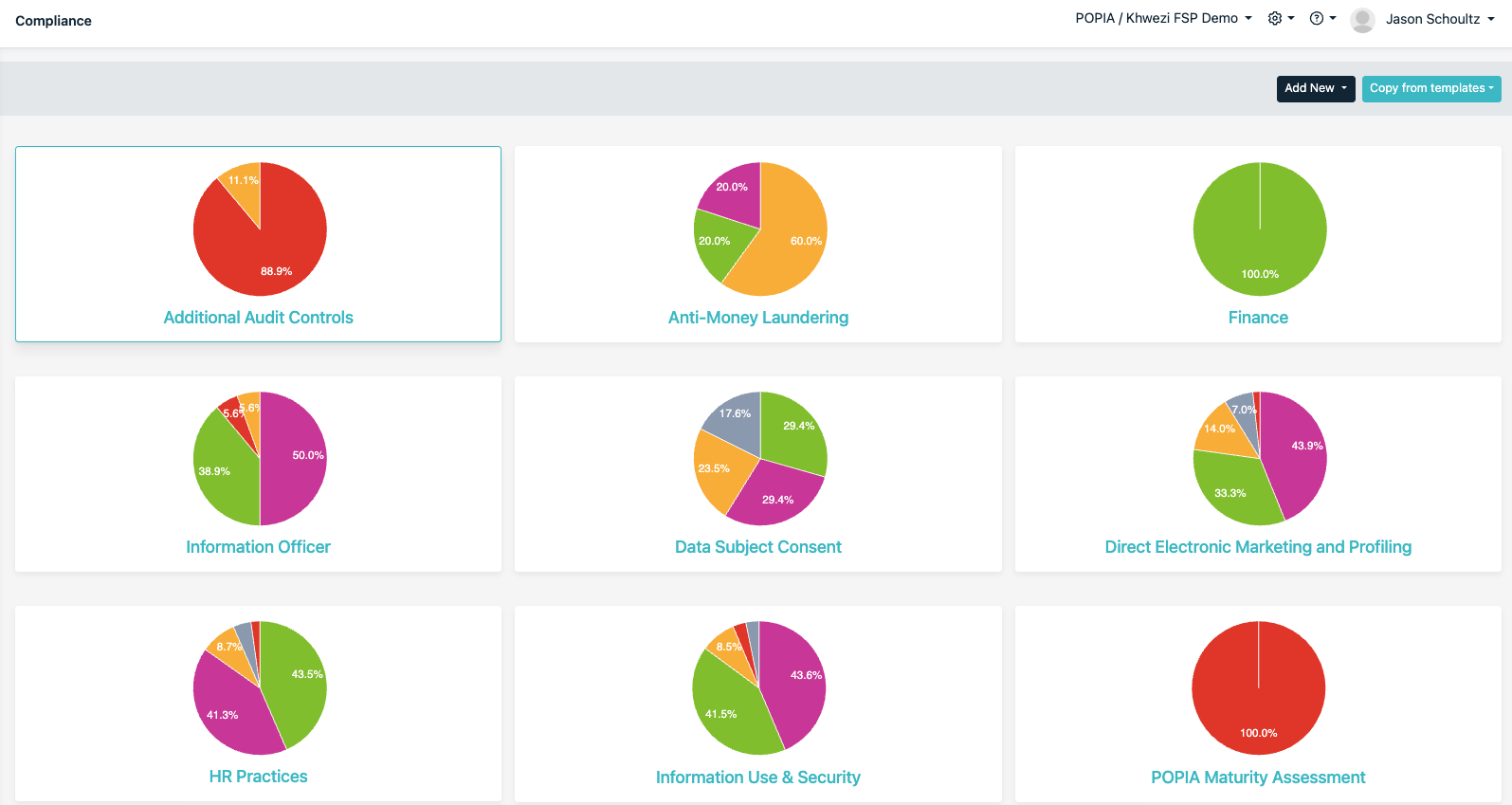Open Direct Electronic Marketing and Profiling link
Viewport: 1512px width, 805px height.
coord(1258,547)
